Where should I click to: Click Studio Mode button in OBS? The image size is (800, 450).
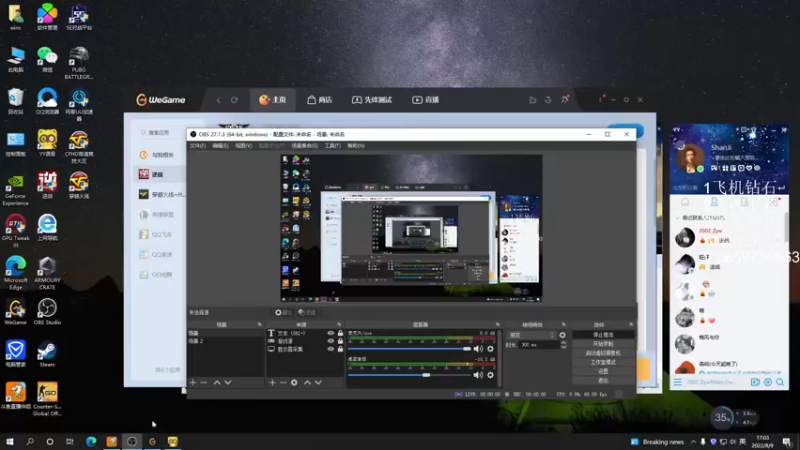(x=603, y=362)
